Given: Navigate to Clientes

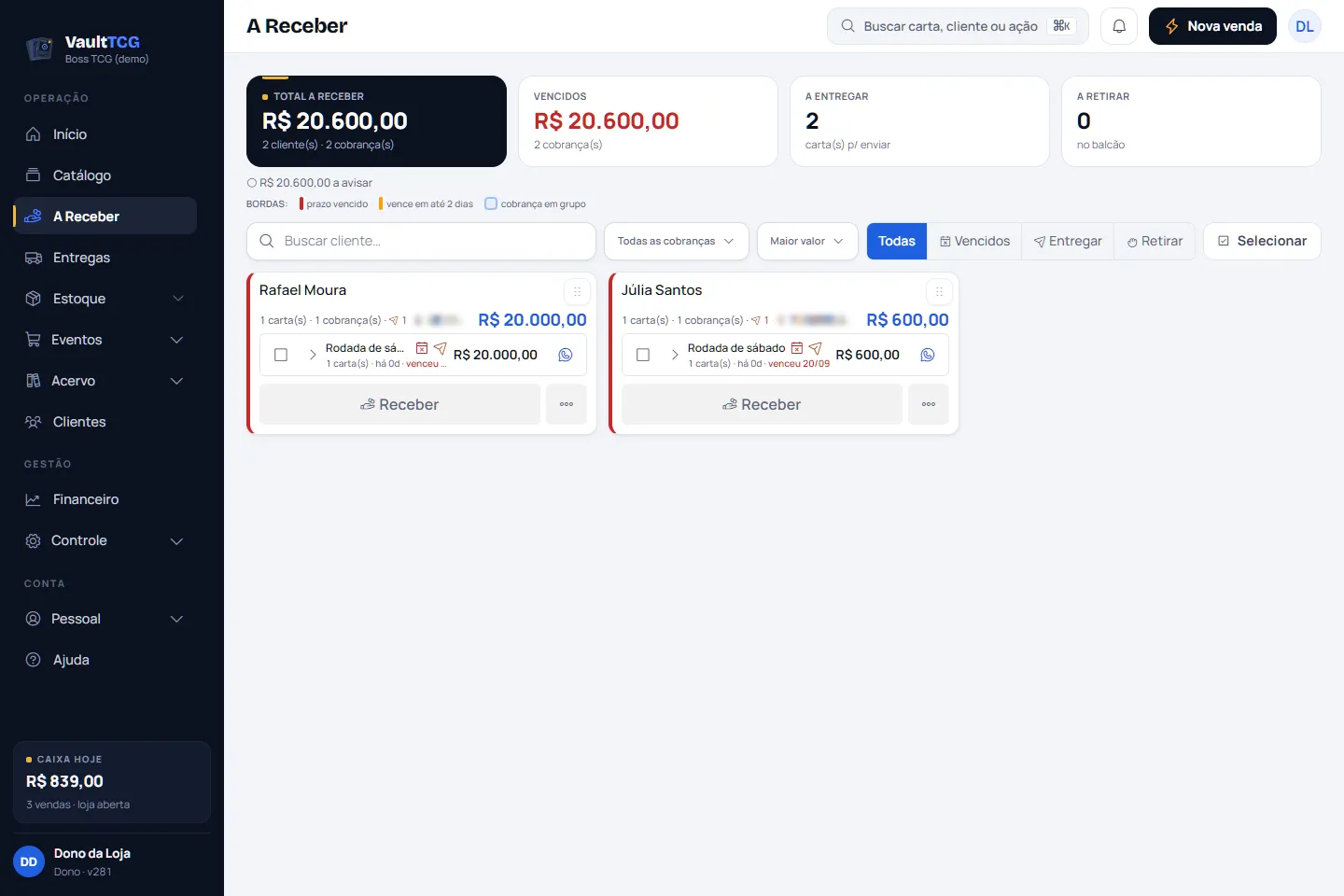Looking at the screenshot, I should coord(105,422).
